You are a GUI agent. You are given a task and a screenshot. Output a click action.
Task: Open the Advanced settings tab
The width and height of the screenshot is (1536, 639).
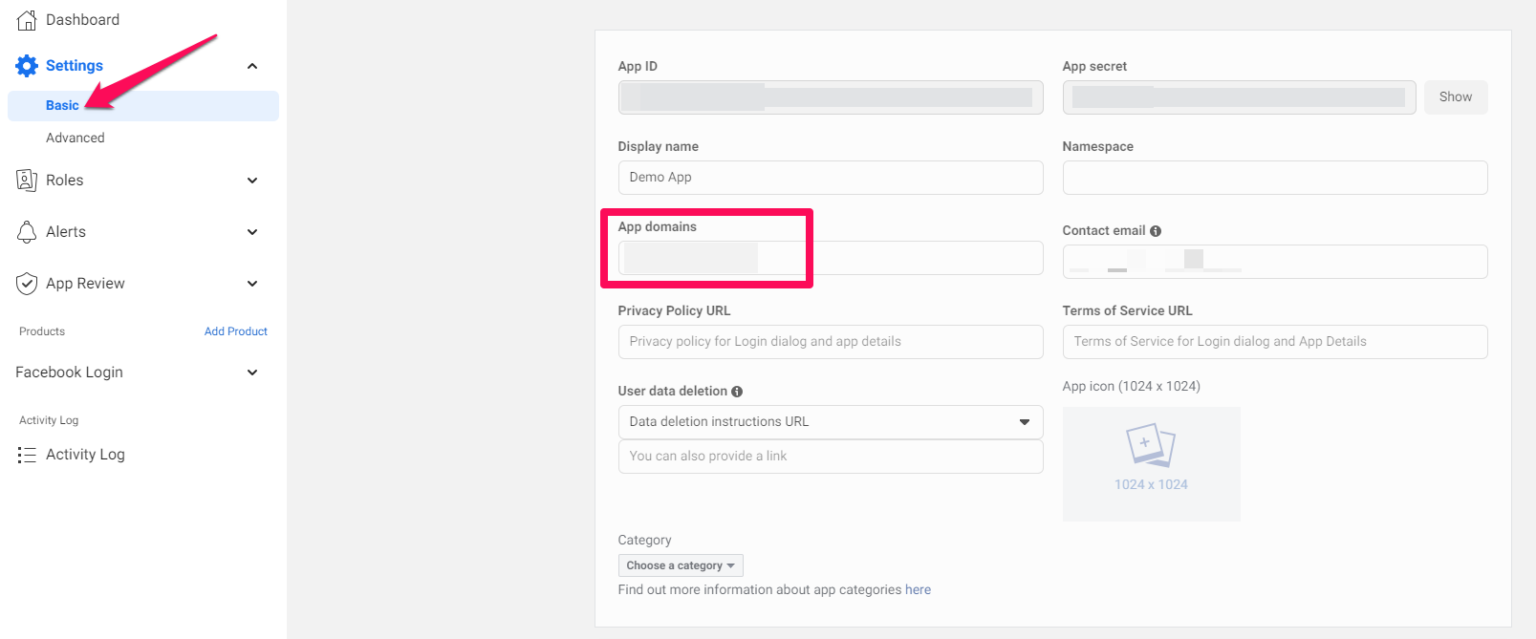tap(75, 137)
